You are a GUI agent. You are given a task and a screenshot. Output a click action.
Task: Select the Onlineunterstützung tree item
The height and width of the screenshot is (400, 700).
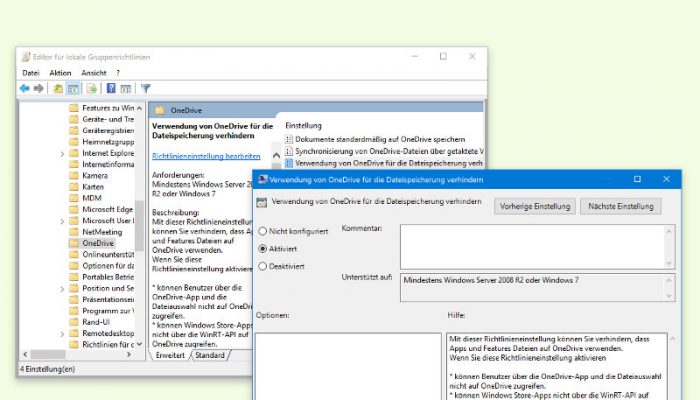[108, 254]
